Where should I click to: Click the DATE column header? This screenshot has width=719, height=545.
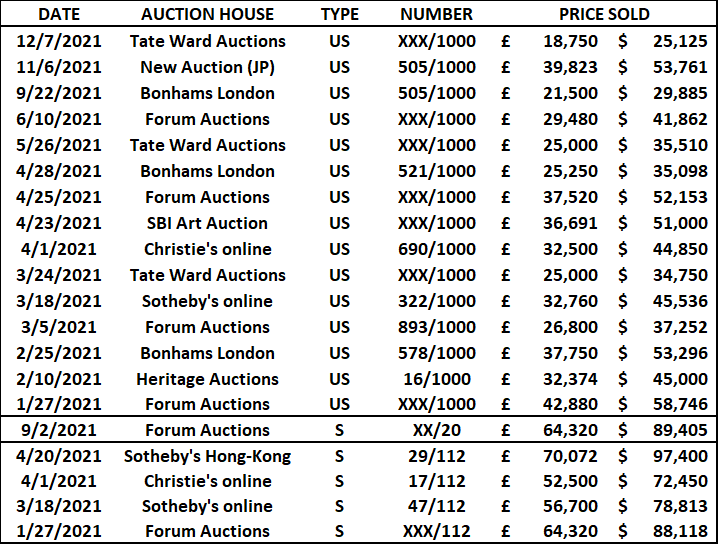tap(59, 14)
